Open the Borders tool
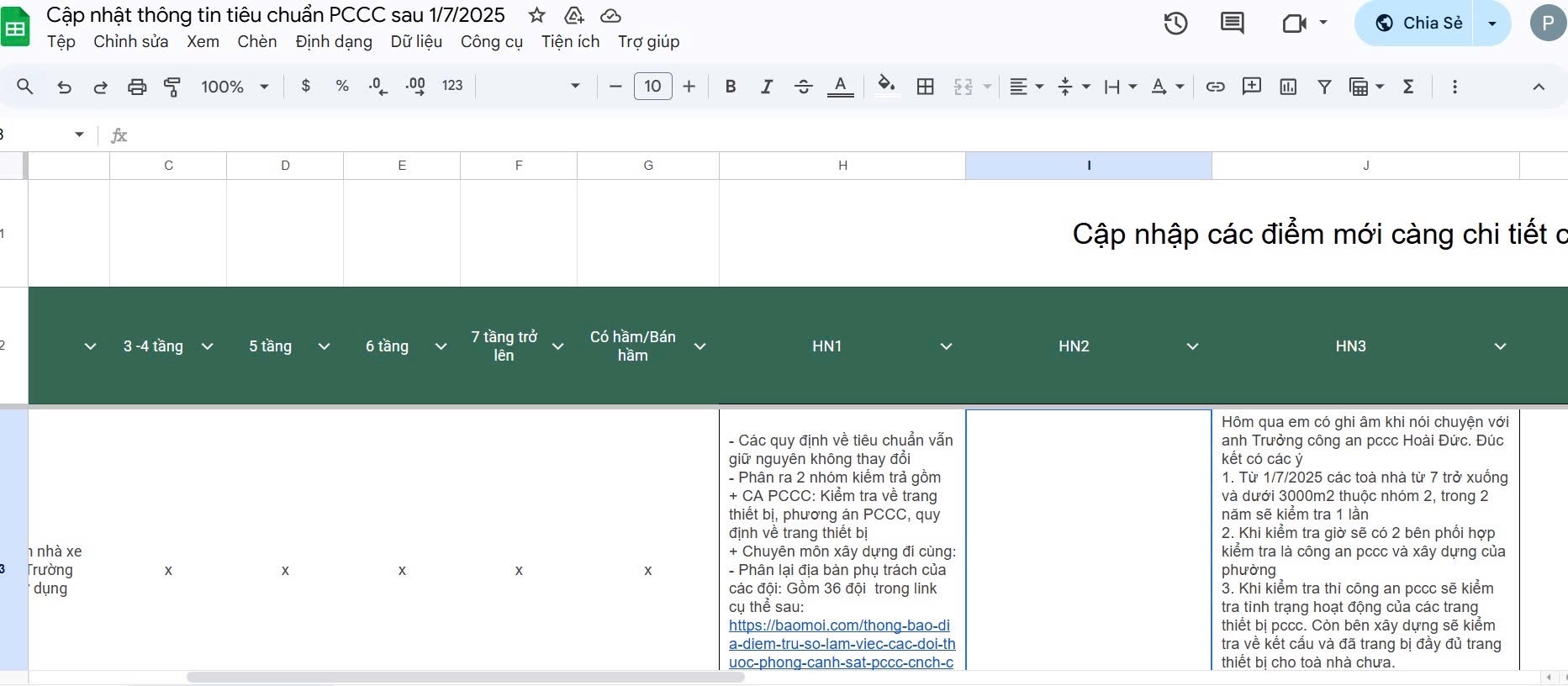 [x=925, y=87]
